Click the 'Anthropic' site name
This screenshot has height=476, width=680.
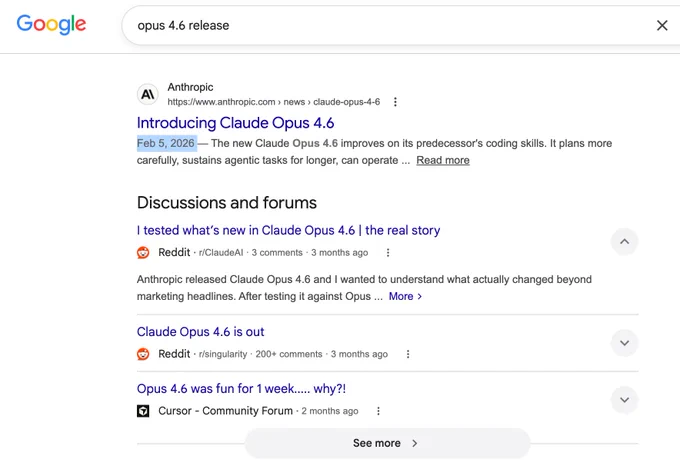tap(190, 87)
